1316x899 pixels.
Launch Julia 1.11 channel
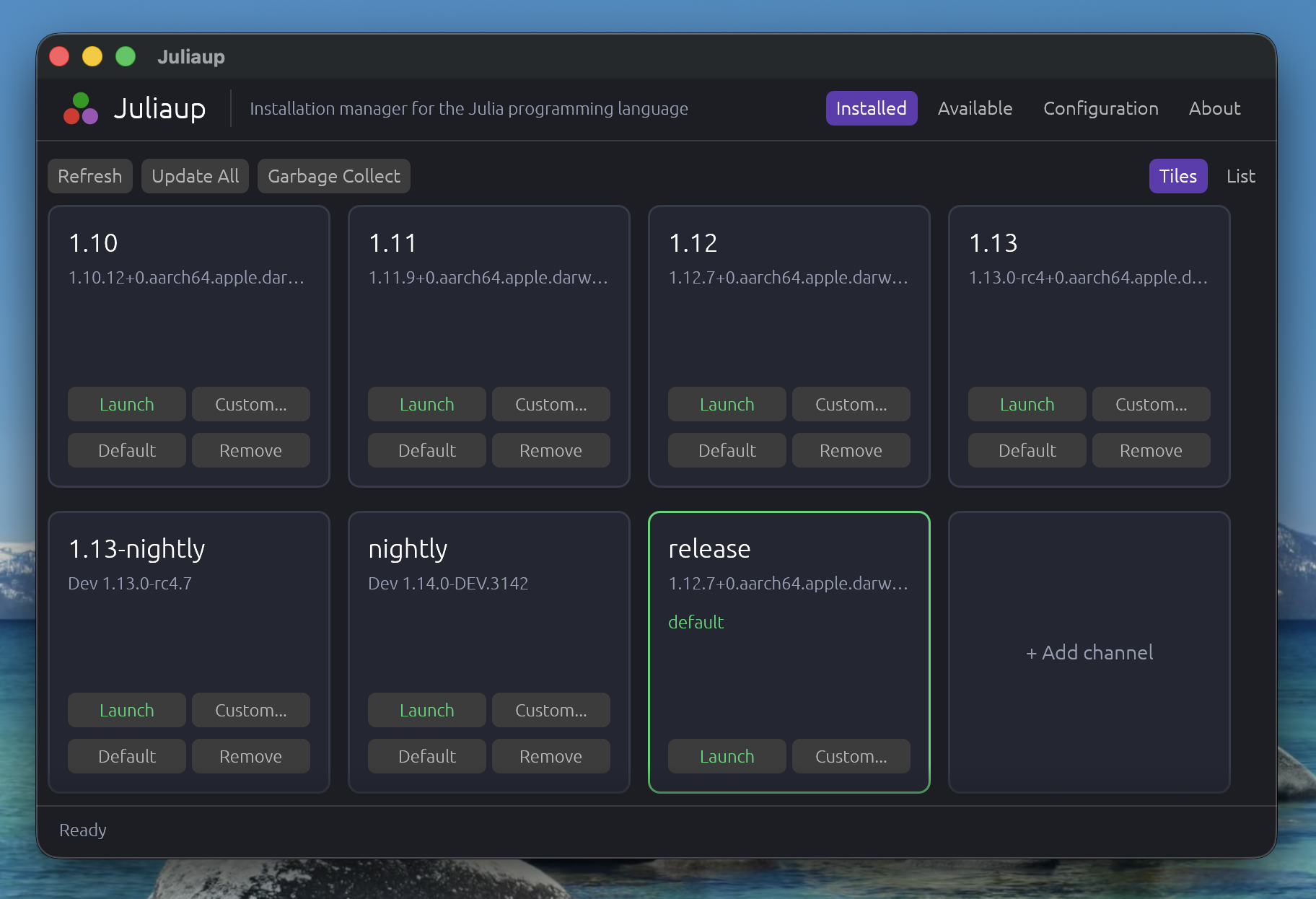(427, 404)
